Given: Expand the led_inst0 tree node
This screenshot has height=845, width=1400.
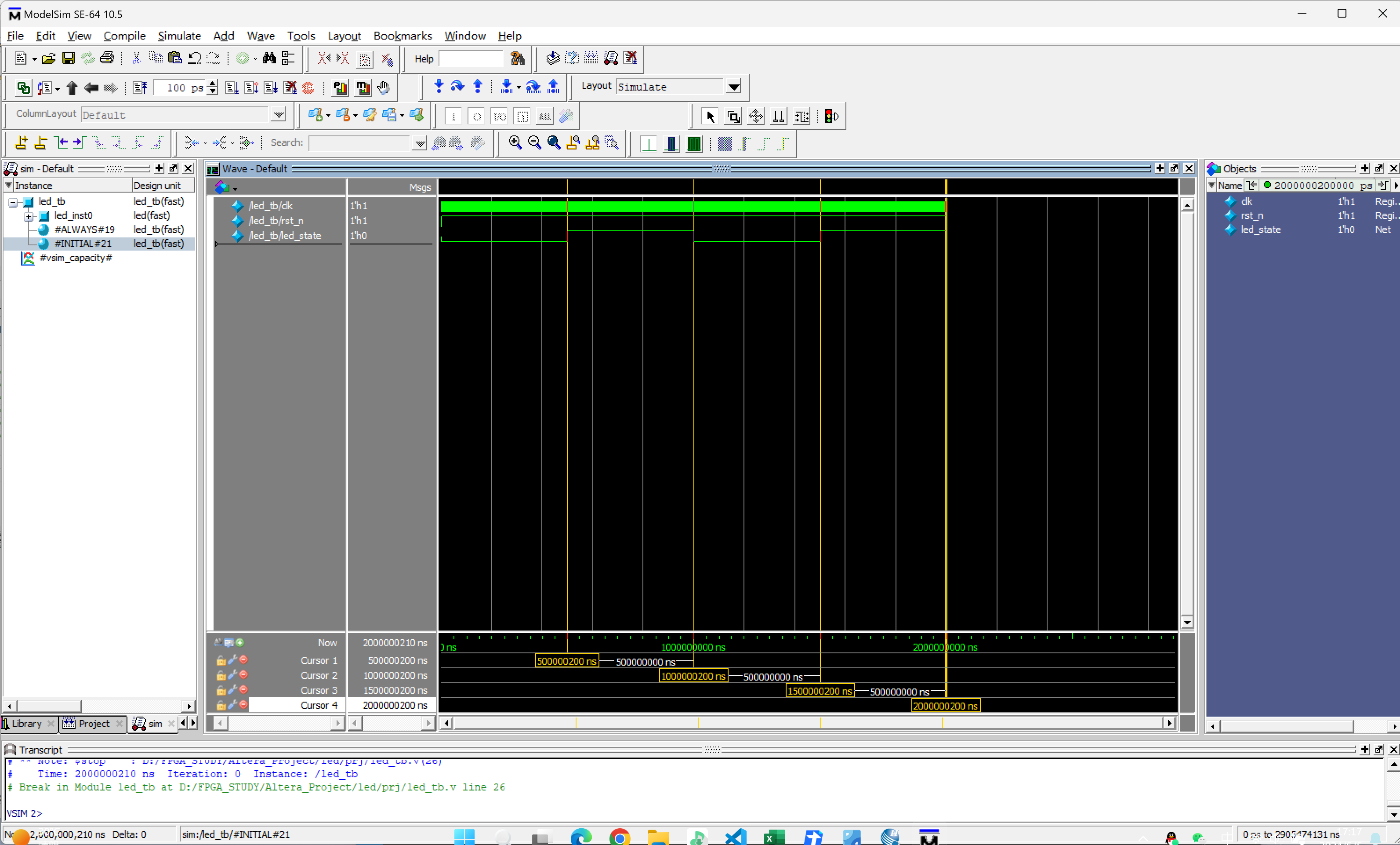Looking at the screenshot, I should click(x=29, y=216).
